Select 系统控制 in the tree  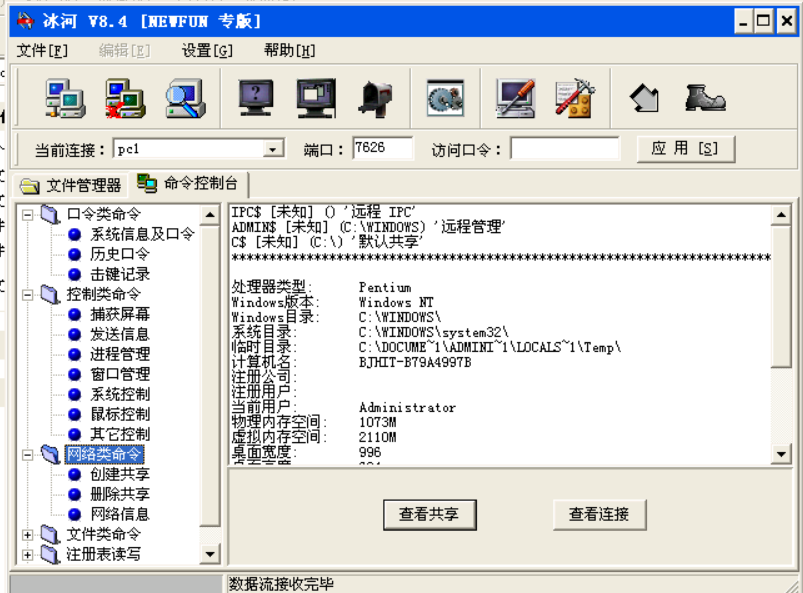(120, 394)
